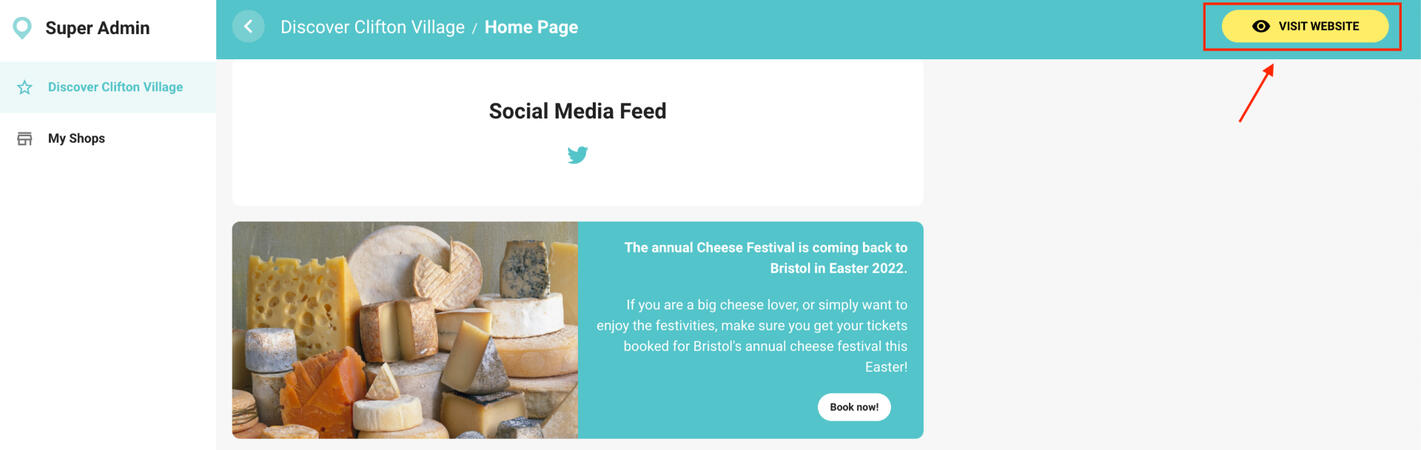This screenshot has width=1421, height=450.
Task: Click the cheese festival photo
Action: coord(405,330)
